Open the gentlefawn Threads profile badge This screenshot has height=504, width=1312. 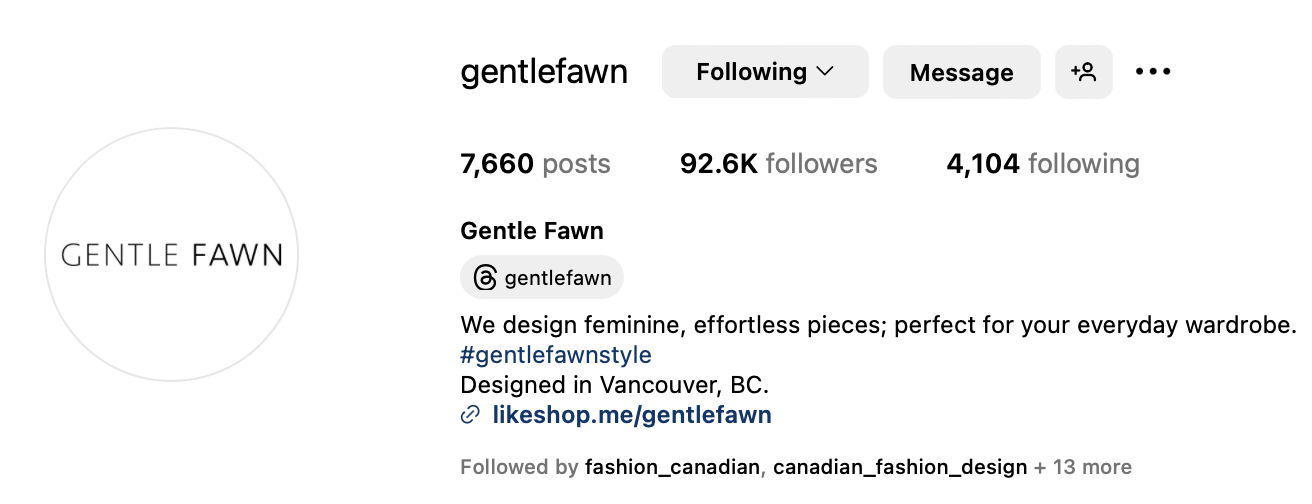pos(542,278)
